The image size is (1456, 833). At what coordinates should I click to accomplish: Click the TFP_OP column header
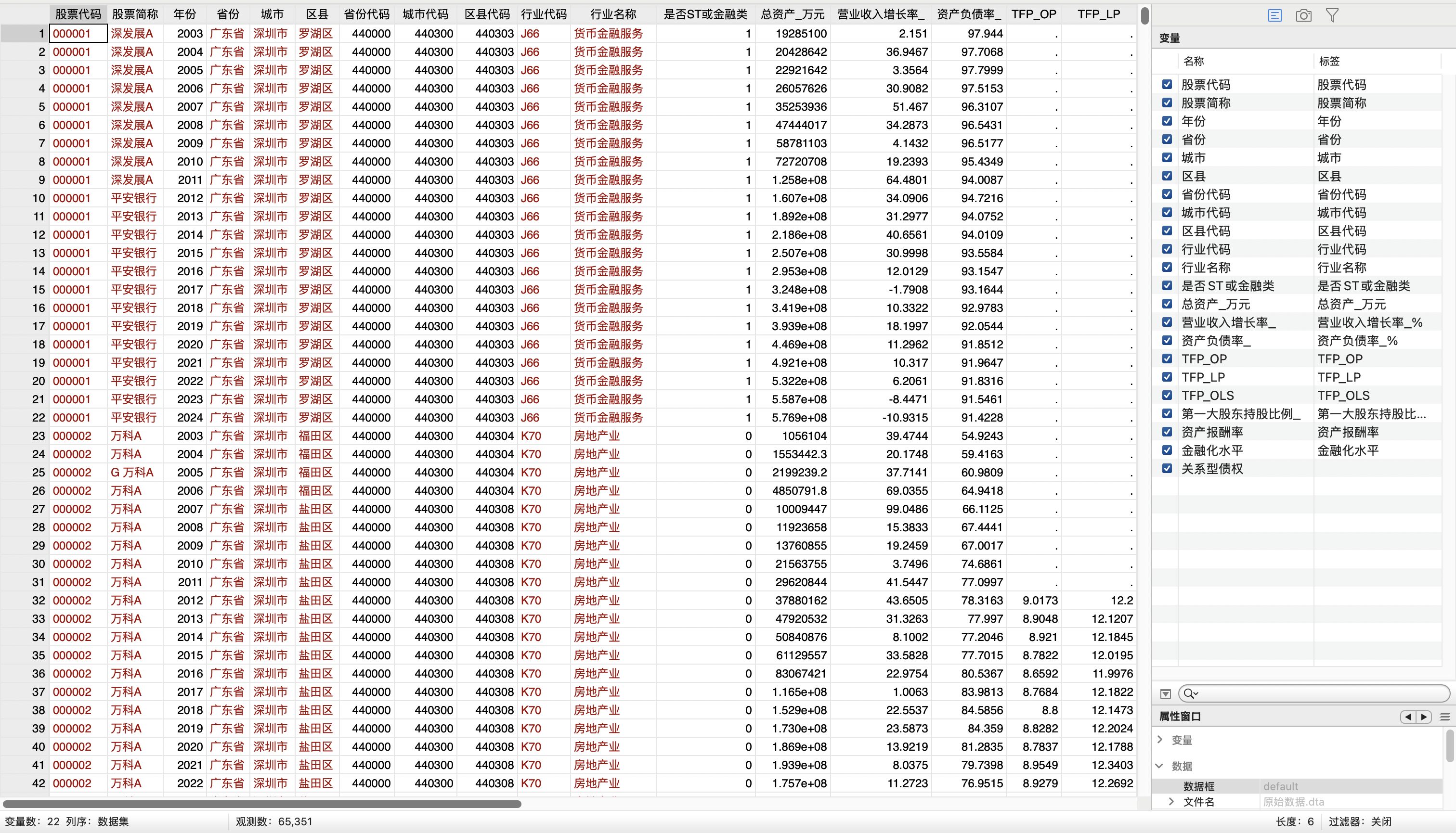coord(1033,14)
